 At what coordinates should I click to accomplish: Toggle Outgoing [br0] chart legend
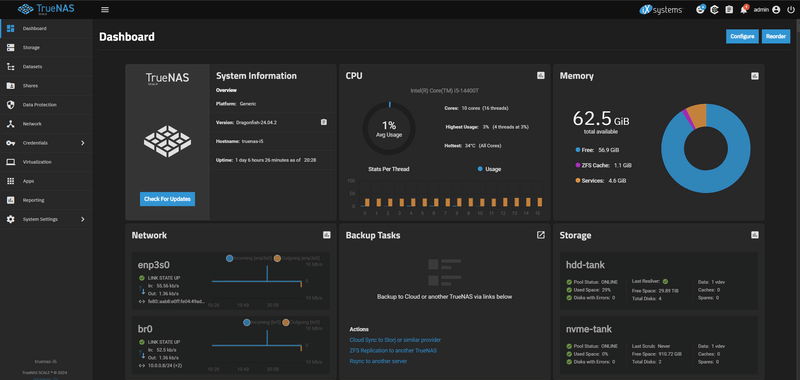point(301,322)
